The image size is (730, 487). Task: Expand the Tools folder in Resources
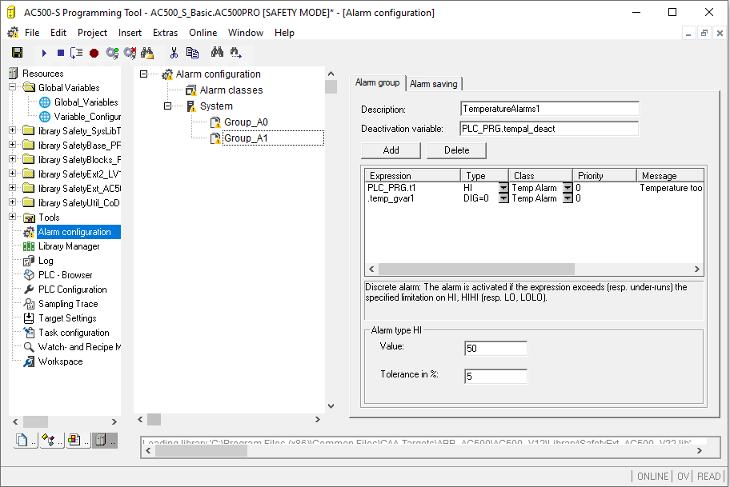click(13, 217)
